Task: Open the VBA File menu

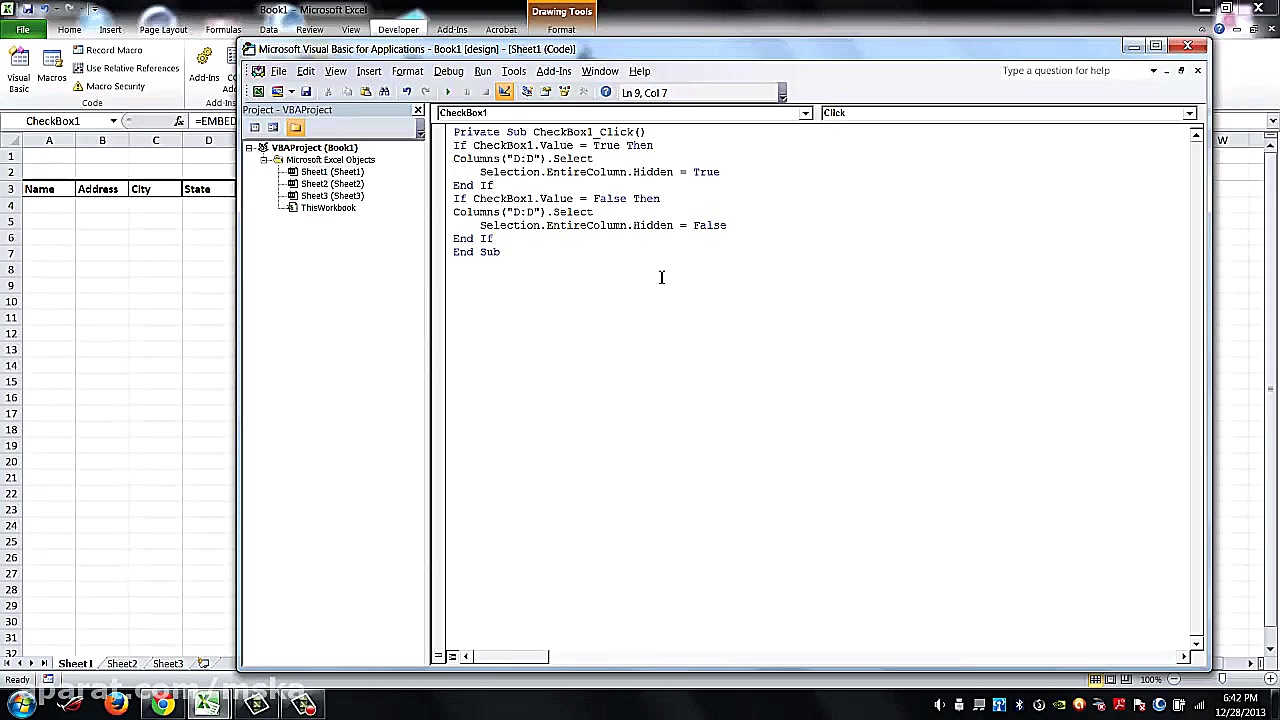Action: (x=278, y=71)
